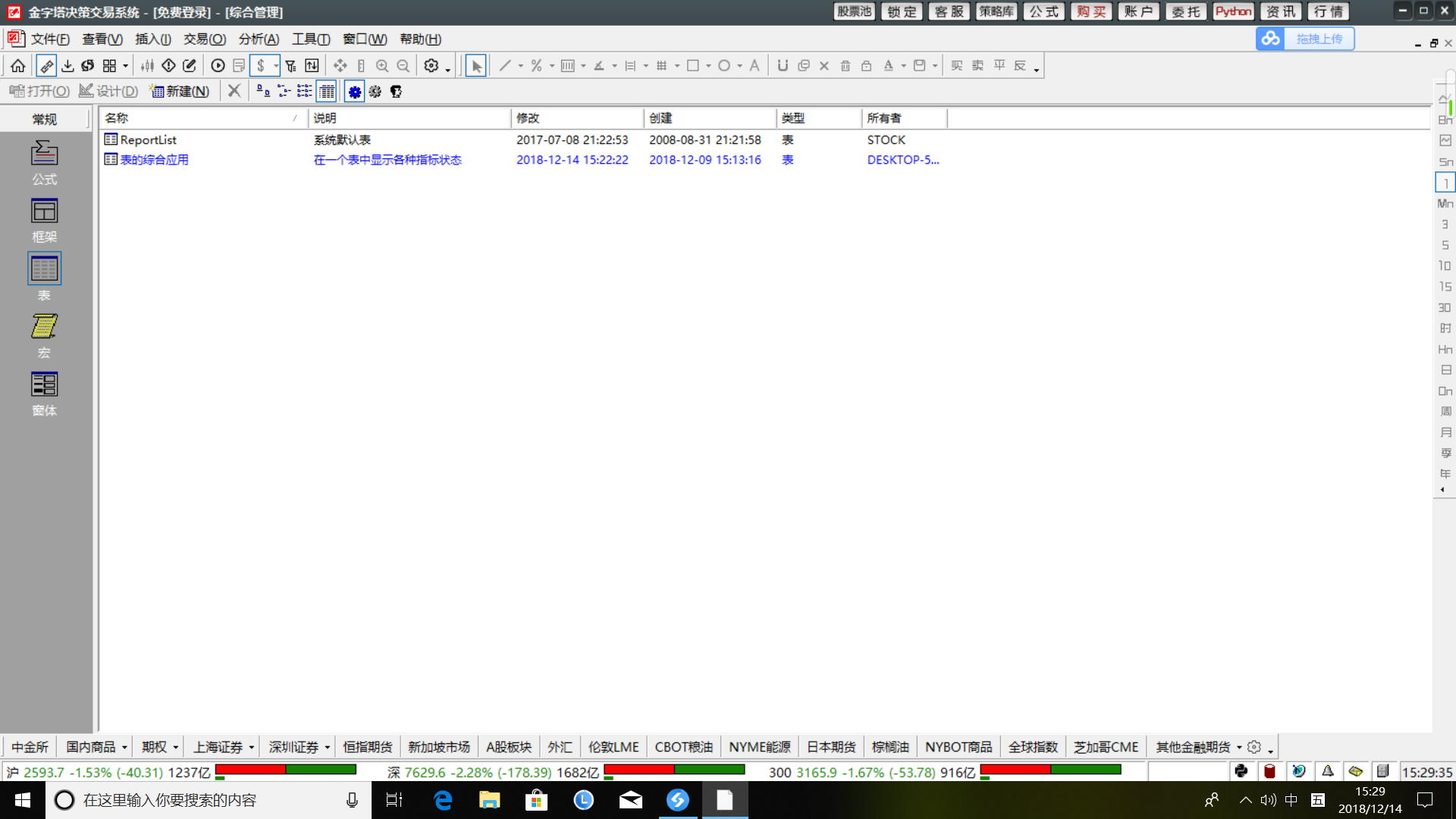
Task: Click the lock drawings padlock icon
Action: [x=866, y=66]
